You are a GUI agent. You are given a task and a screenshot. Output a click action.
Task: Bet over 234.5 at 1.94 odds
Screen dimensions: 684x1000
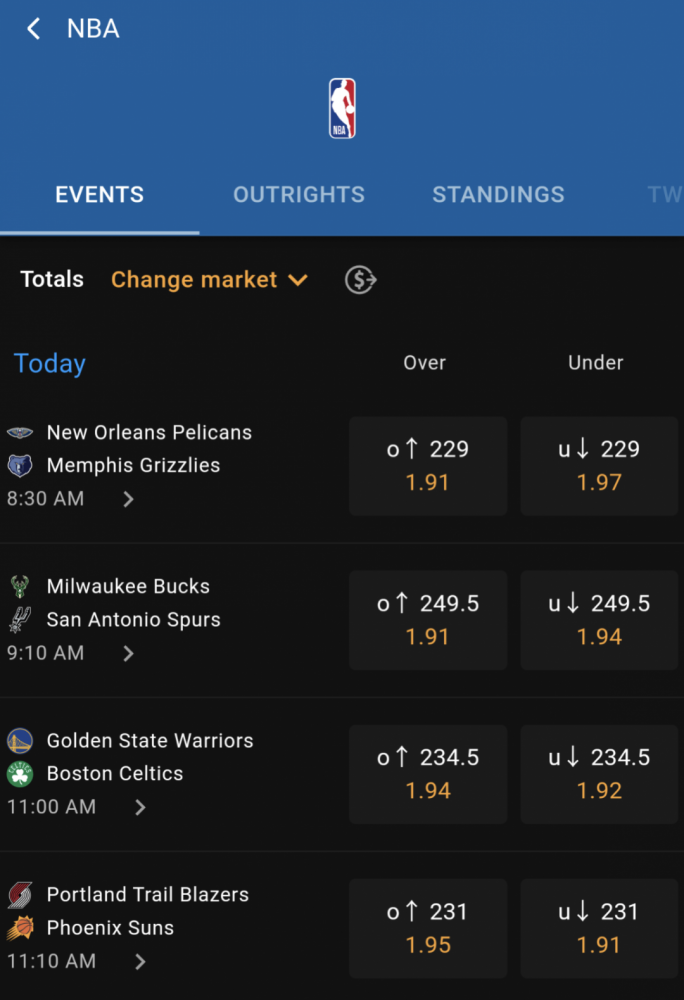[x=428, y=774]
